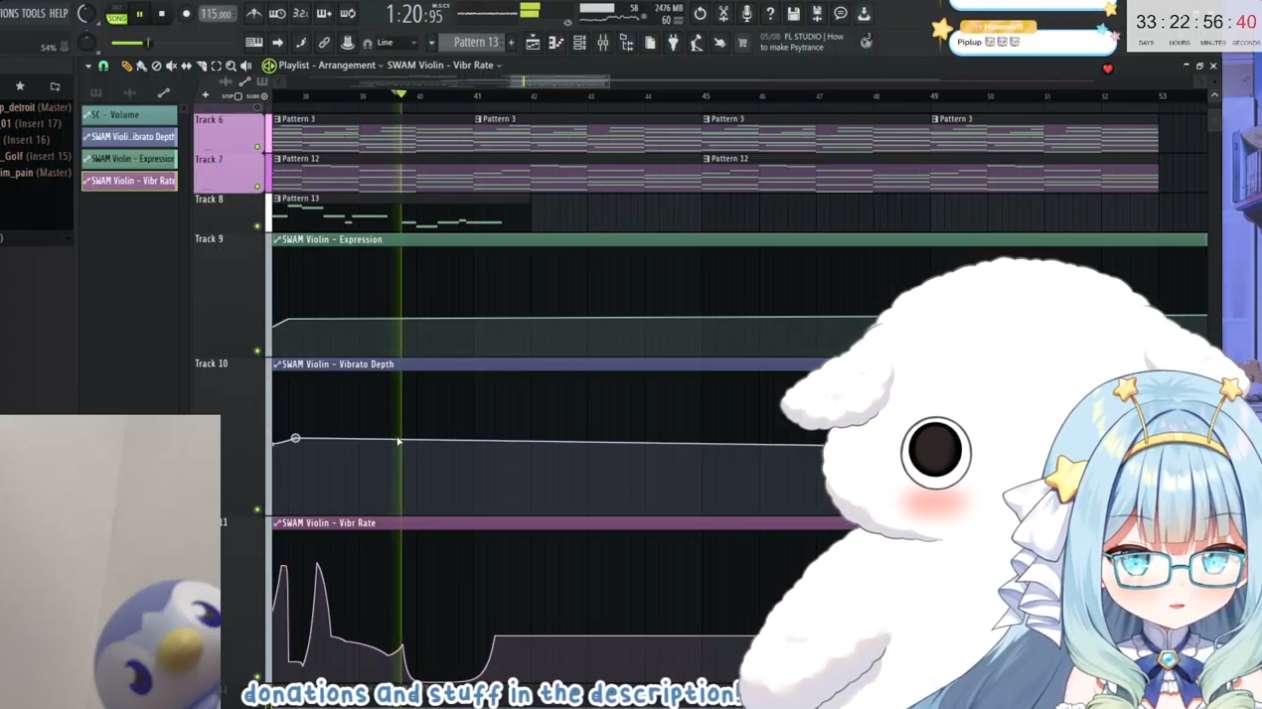Select 'SWAM Violin - Vibr Rate' in picker
This screenshot has height=709, width=1262.
pos(130,181)
